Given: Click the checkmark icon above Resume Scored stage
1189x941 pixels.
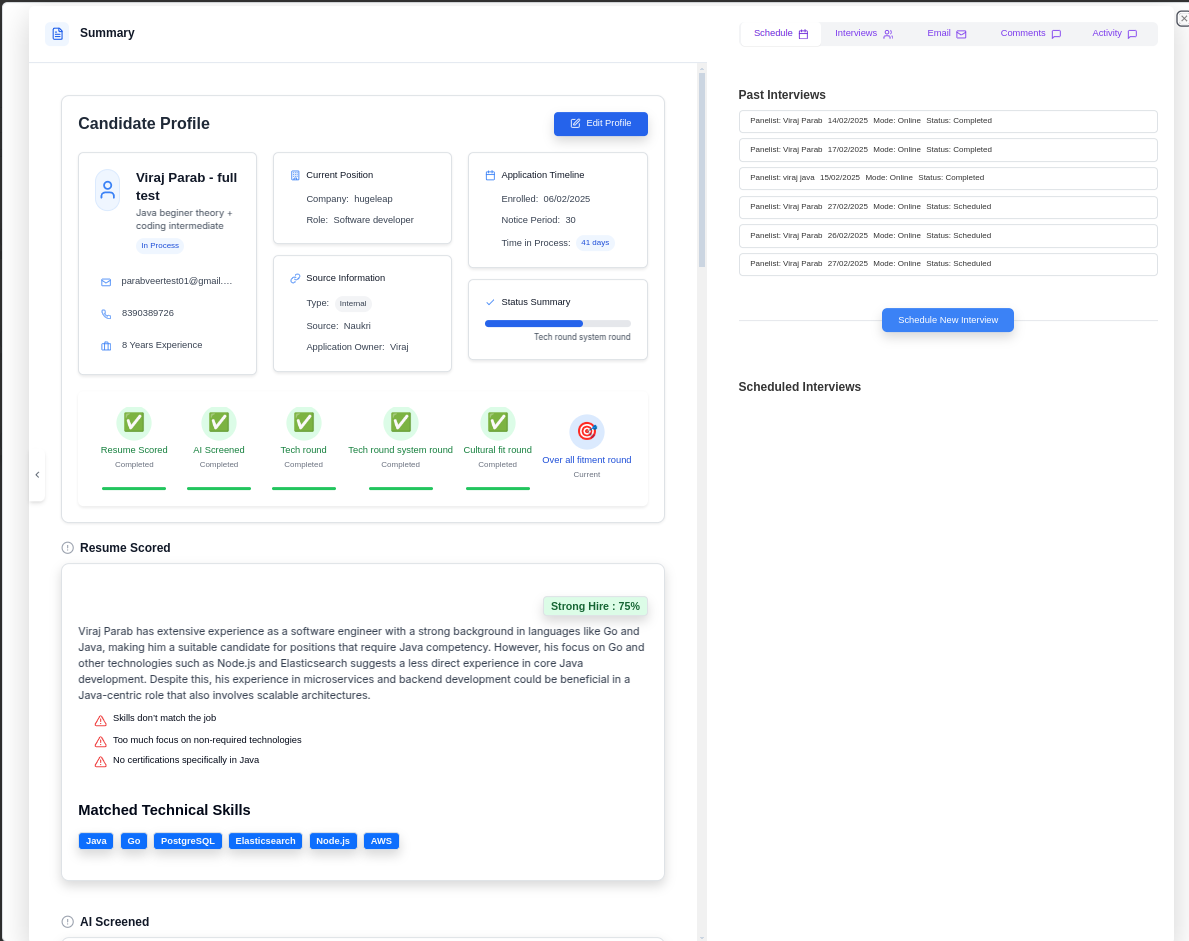Looking at the screenshot, I should (134, 421).
